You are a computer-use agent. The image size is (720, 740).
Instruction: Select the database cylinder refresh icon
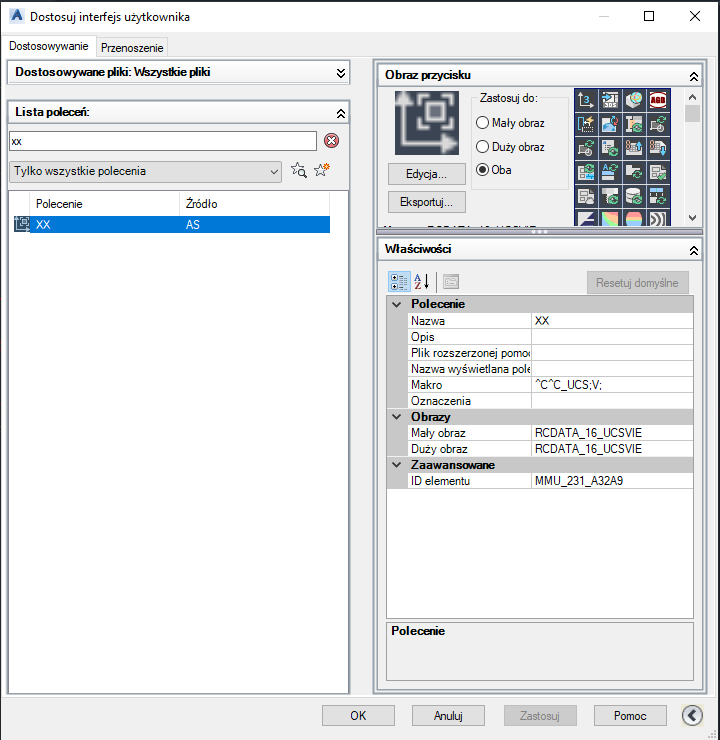[634, 196]
